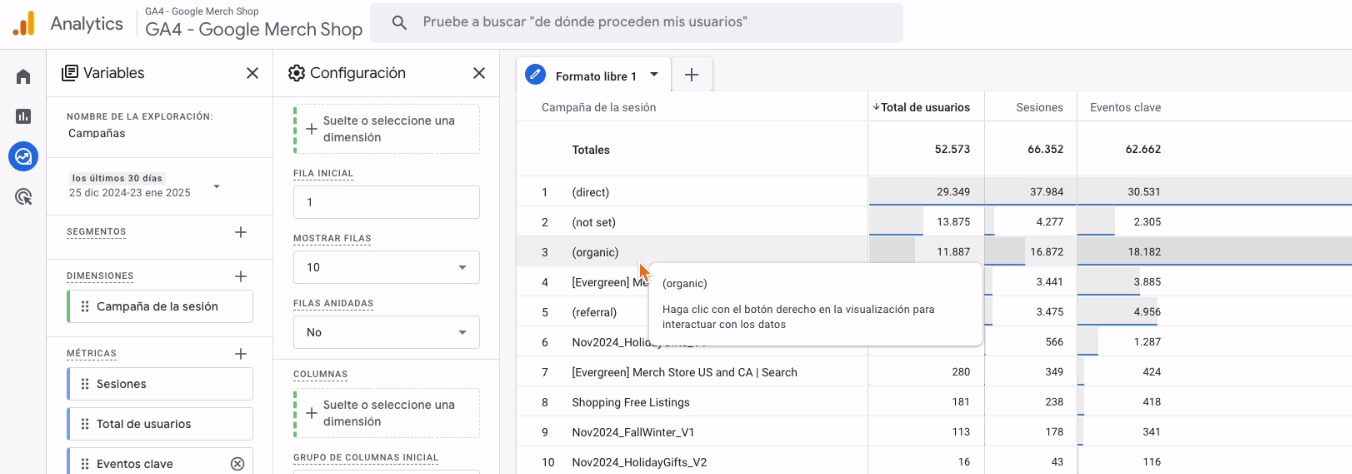Remove the Eventos clave metric
1352x474 pixels.
[x=237, y=463]
